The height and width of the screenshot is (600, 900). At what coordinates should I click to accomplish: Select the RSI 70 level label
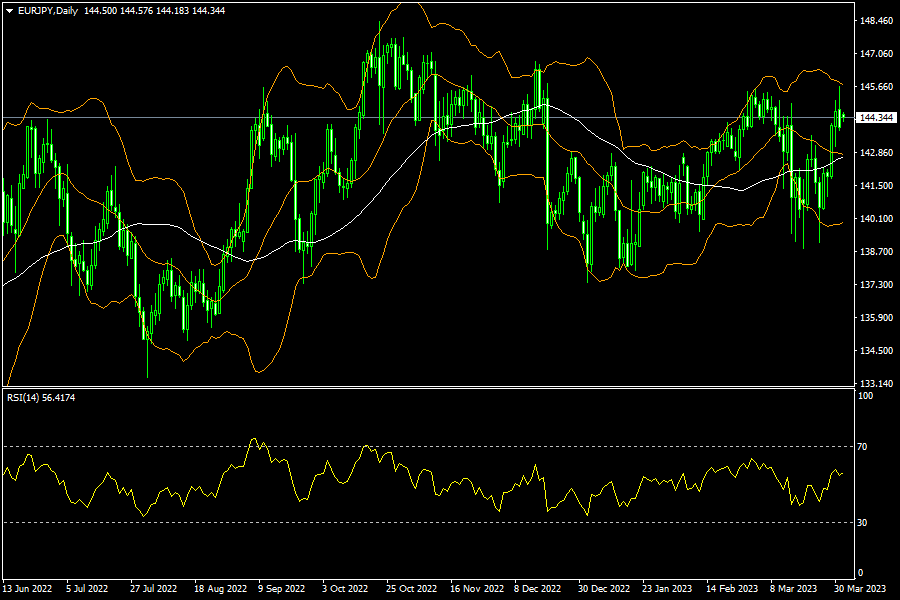(x=862, y=446)
